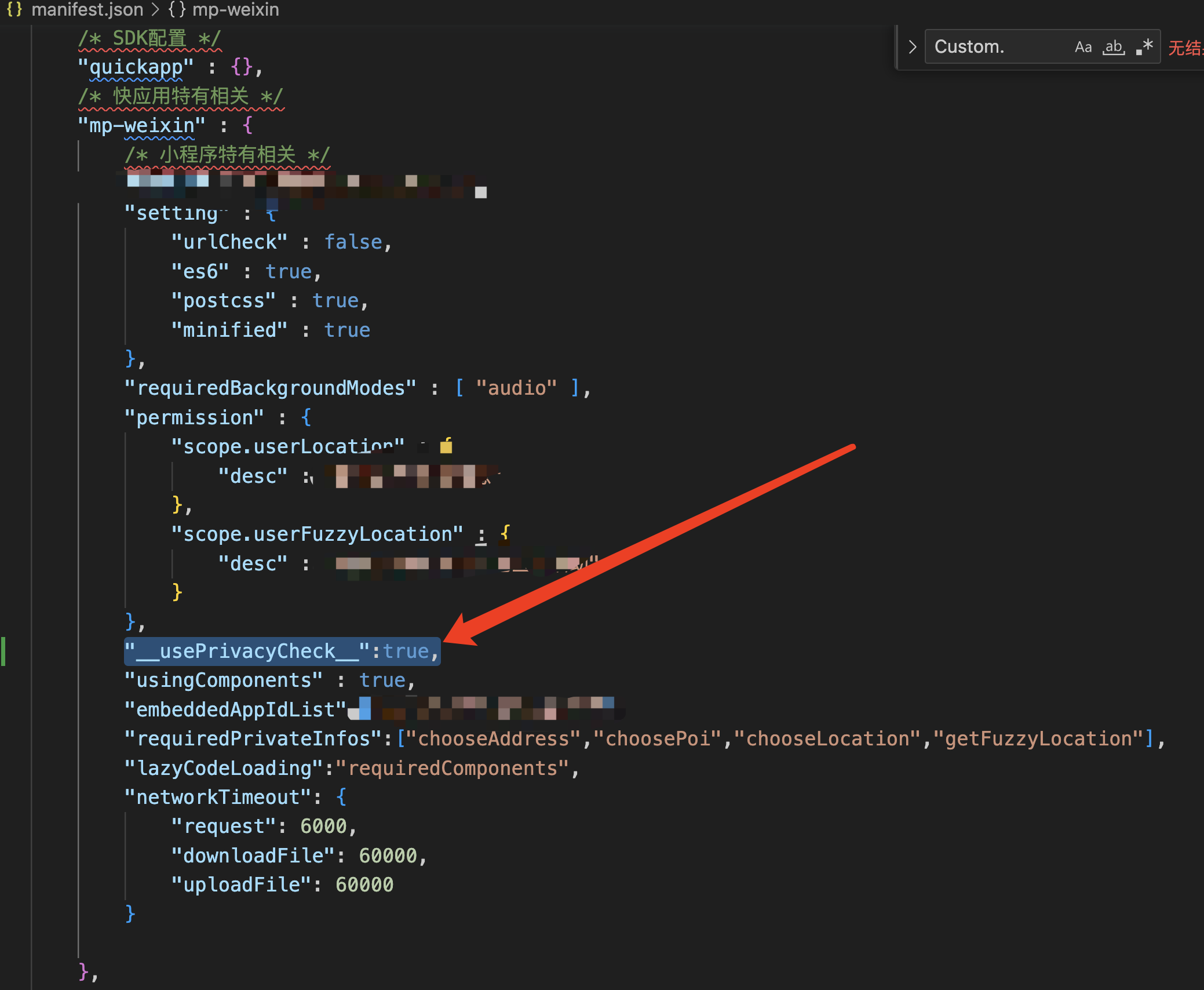
Task: Place cursor on "urlCheck" key
Action: (229, 242)
